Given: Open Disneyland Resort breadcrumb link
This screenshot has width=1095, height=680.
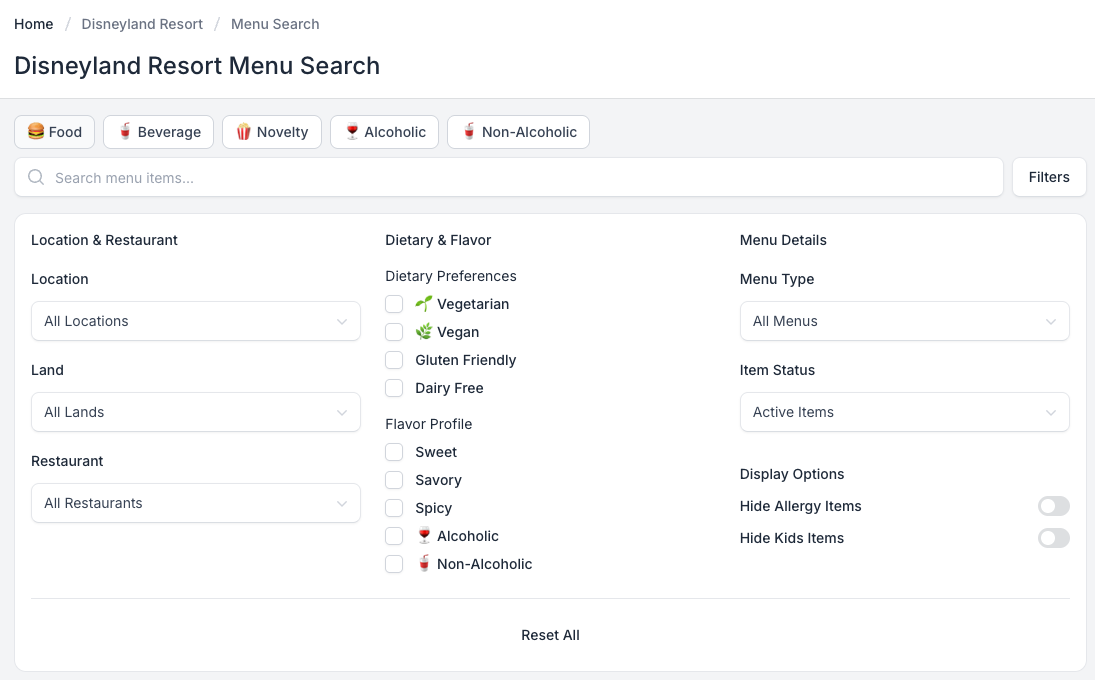Looking at the screenshot, I should coord(142,24).
